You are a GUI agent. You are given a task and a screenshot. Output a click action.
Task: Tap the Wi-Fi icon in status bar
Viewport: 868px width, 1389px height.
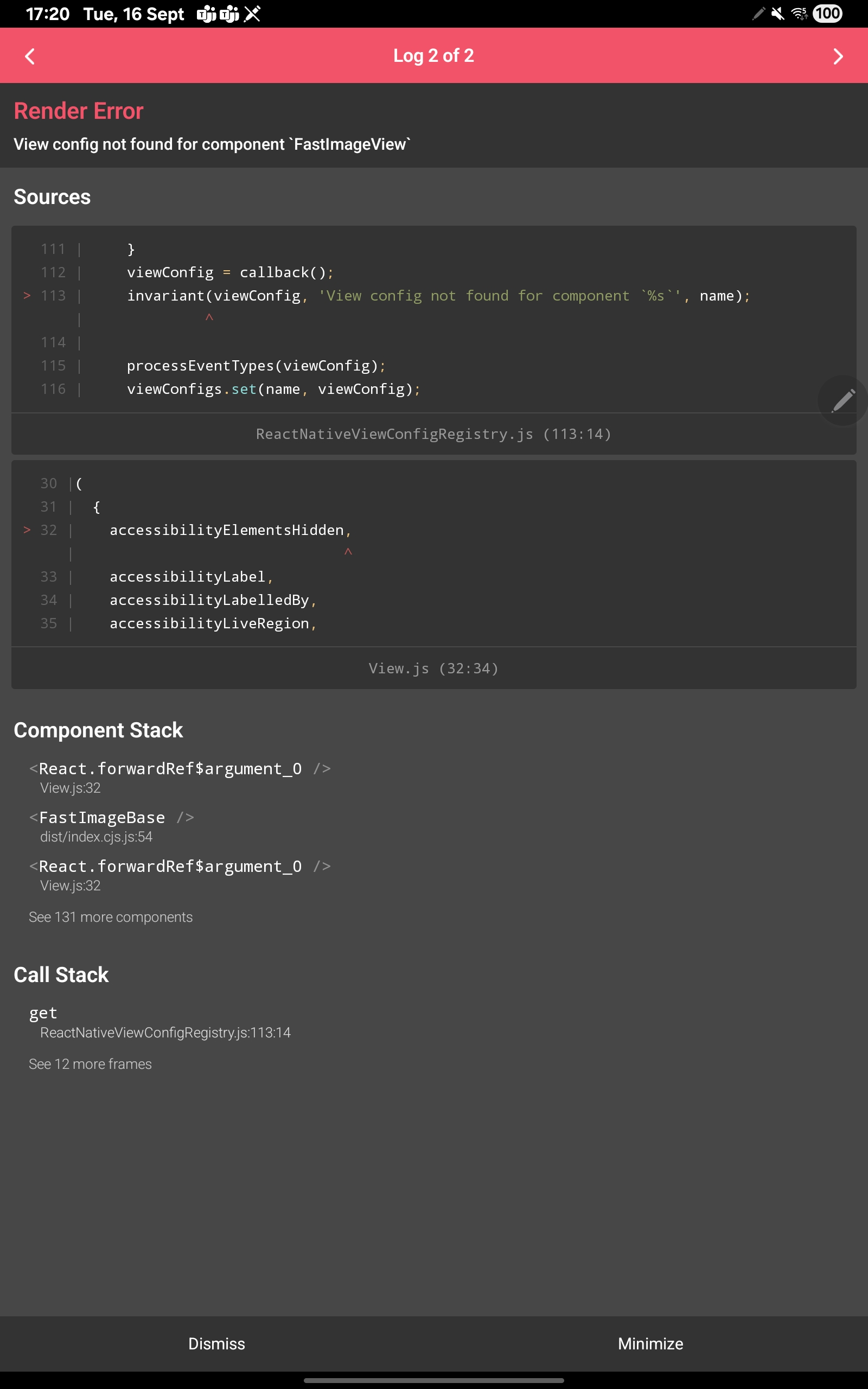pyautogui.click(x=799, y=14)
